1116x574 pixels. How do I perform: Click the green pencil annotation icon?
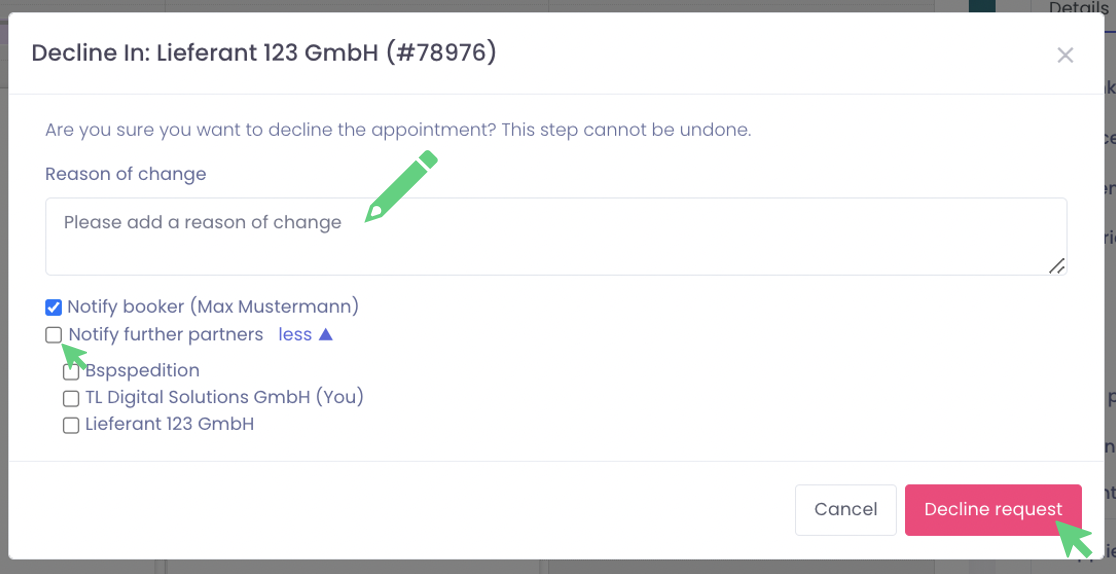tap(401, 186)
